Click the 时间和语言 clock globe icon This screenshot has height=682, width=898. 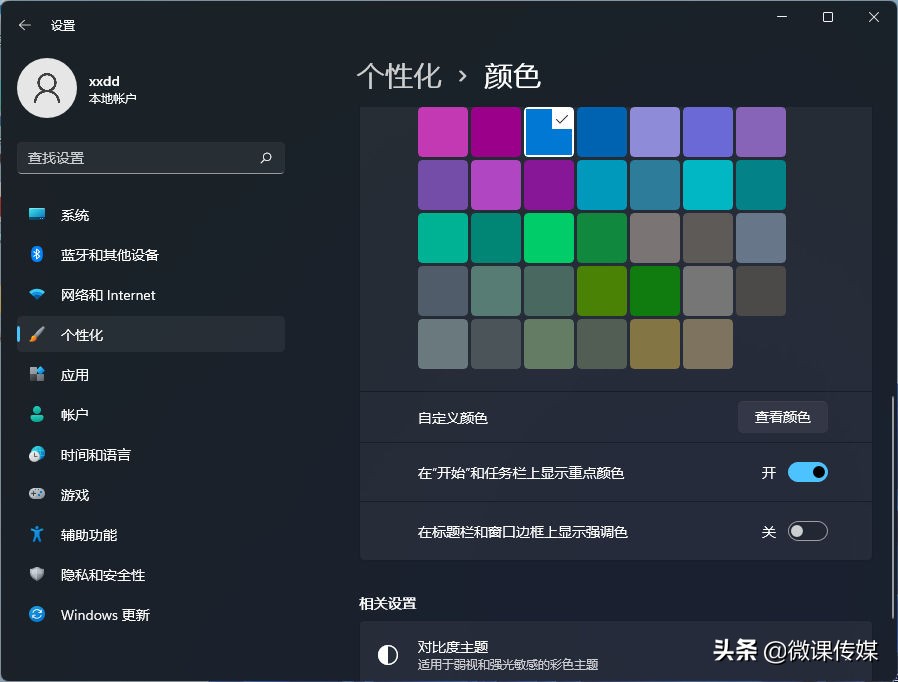pos(37,454)
